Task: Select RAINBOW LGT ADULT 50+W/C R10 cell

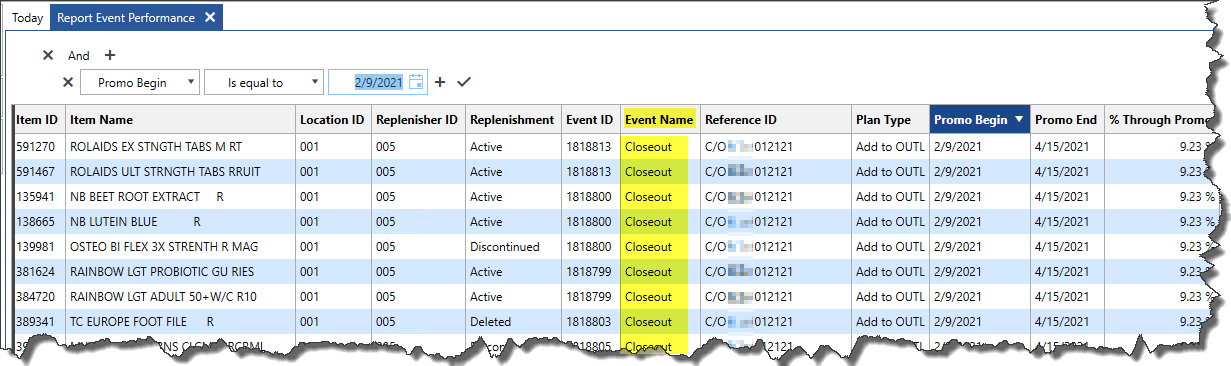Action: pyautogui.click(x=180, y=297)
